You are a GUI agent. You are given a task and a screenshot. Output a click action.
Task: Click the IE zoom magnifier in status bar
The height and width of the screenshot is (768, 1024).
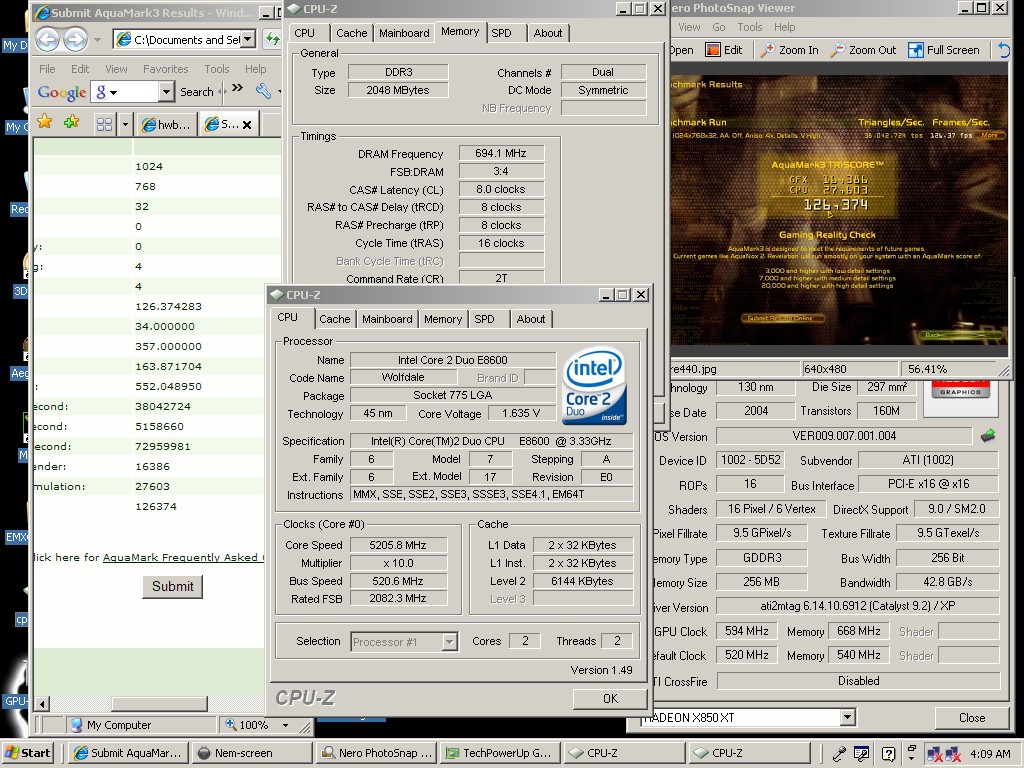point(231,724)
